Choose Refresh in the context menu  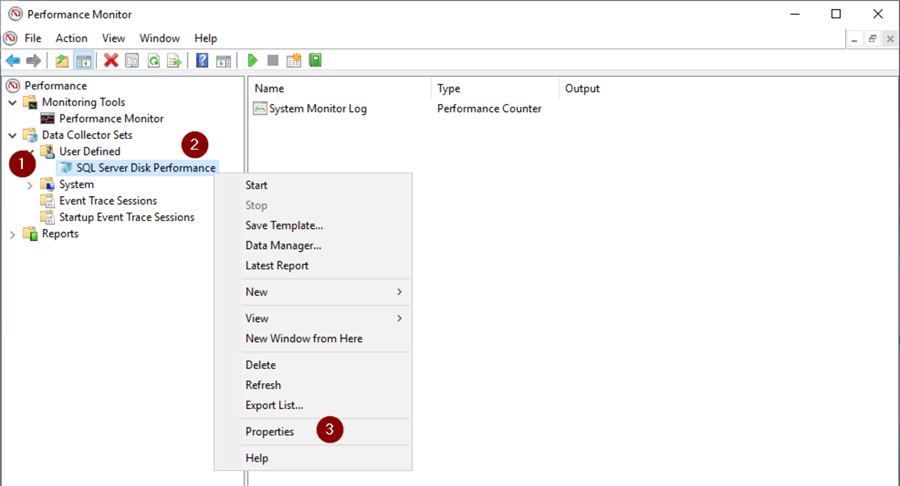click(x=313, y=385)
